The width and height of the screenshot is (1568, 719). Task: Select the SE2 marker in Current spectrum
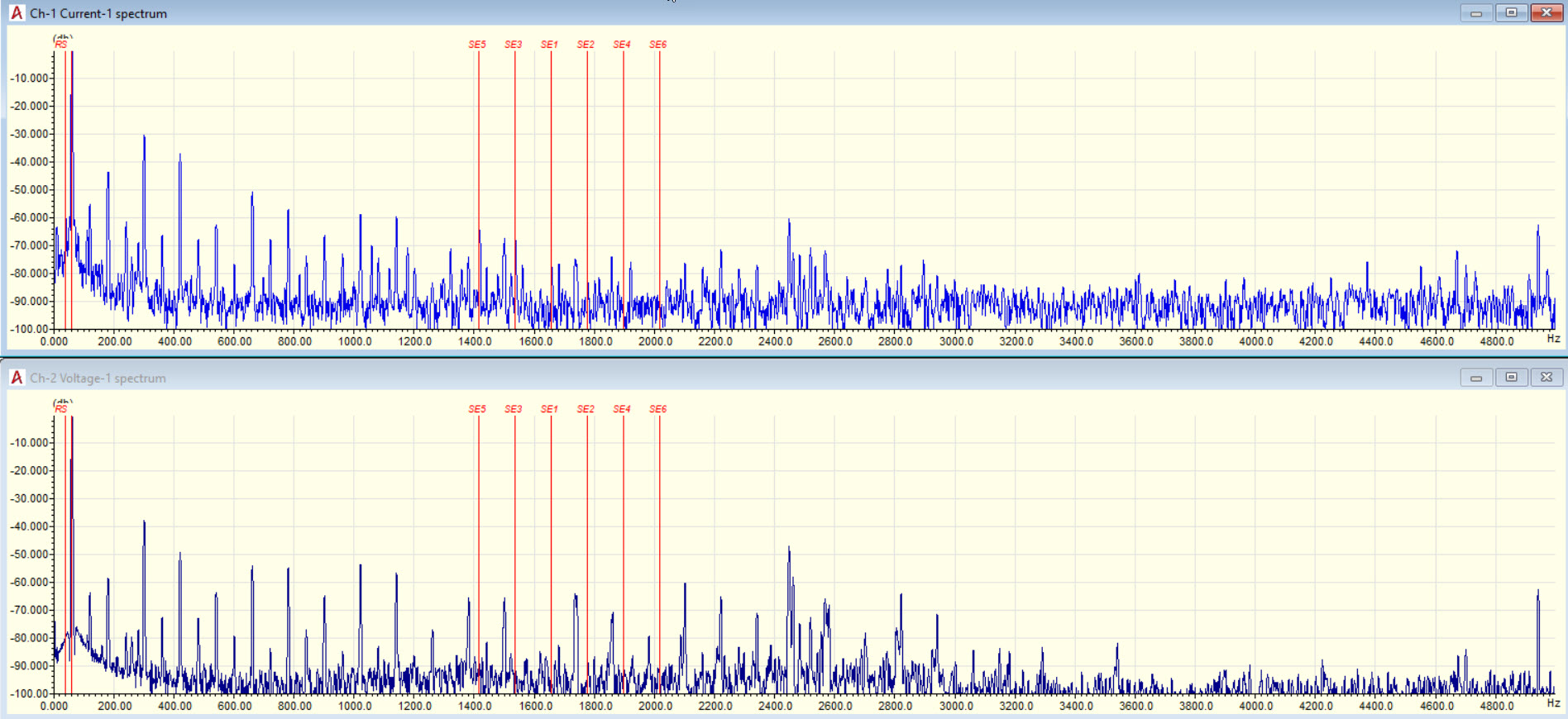click(586, 45)
